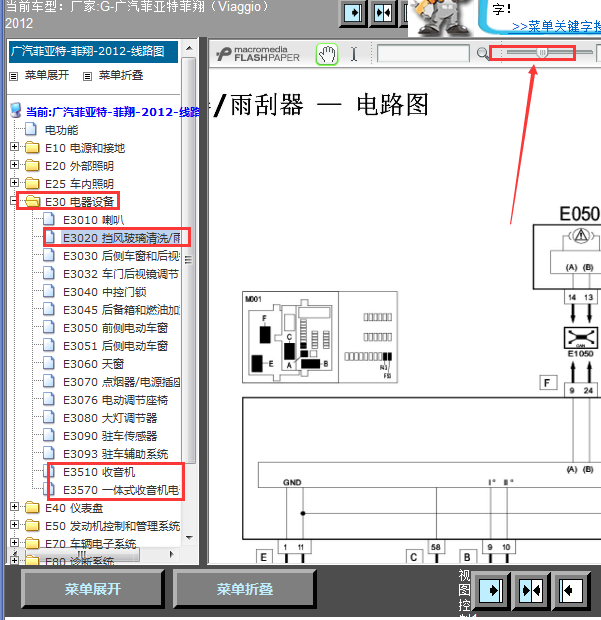
Task: Click the small 菜单展开 list icon
Action: click(14, 76)
